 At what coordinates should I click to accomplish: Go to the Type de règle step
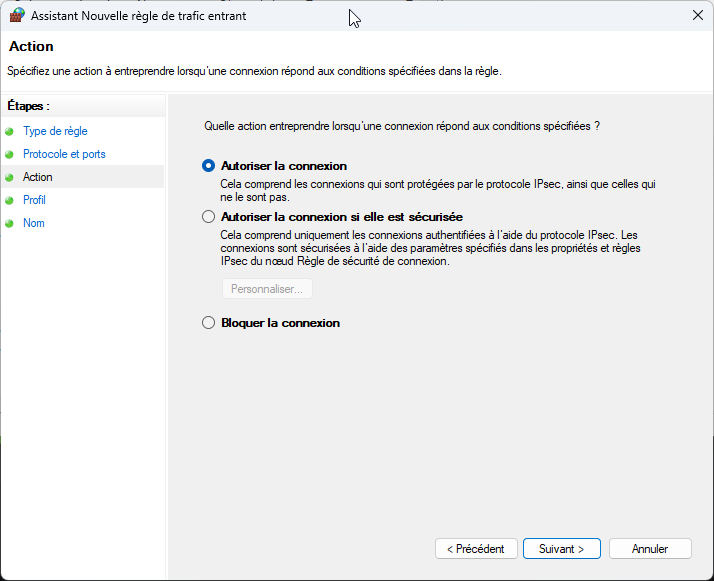coord(55,131)
